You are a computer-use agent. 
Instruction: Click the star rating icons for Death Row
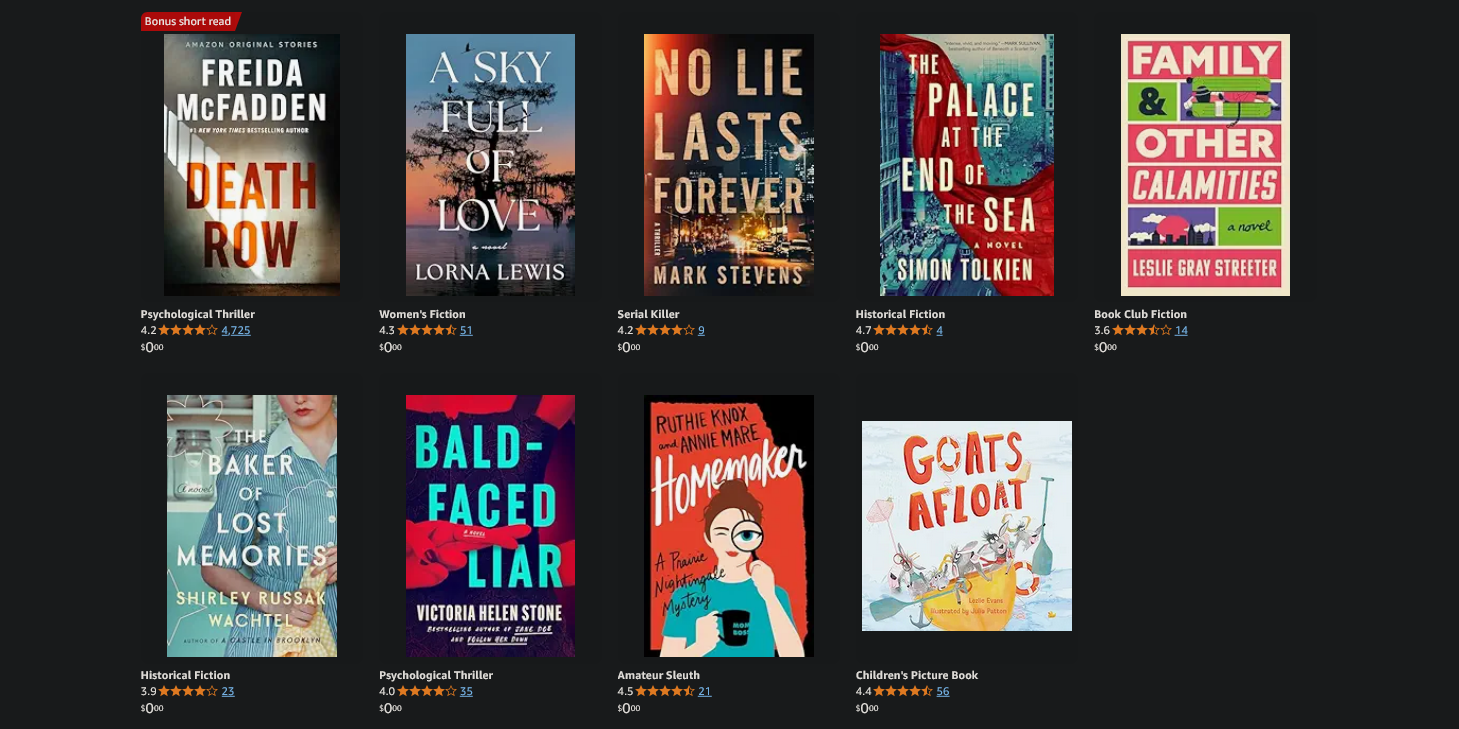point(188,330)
